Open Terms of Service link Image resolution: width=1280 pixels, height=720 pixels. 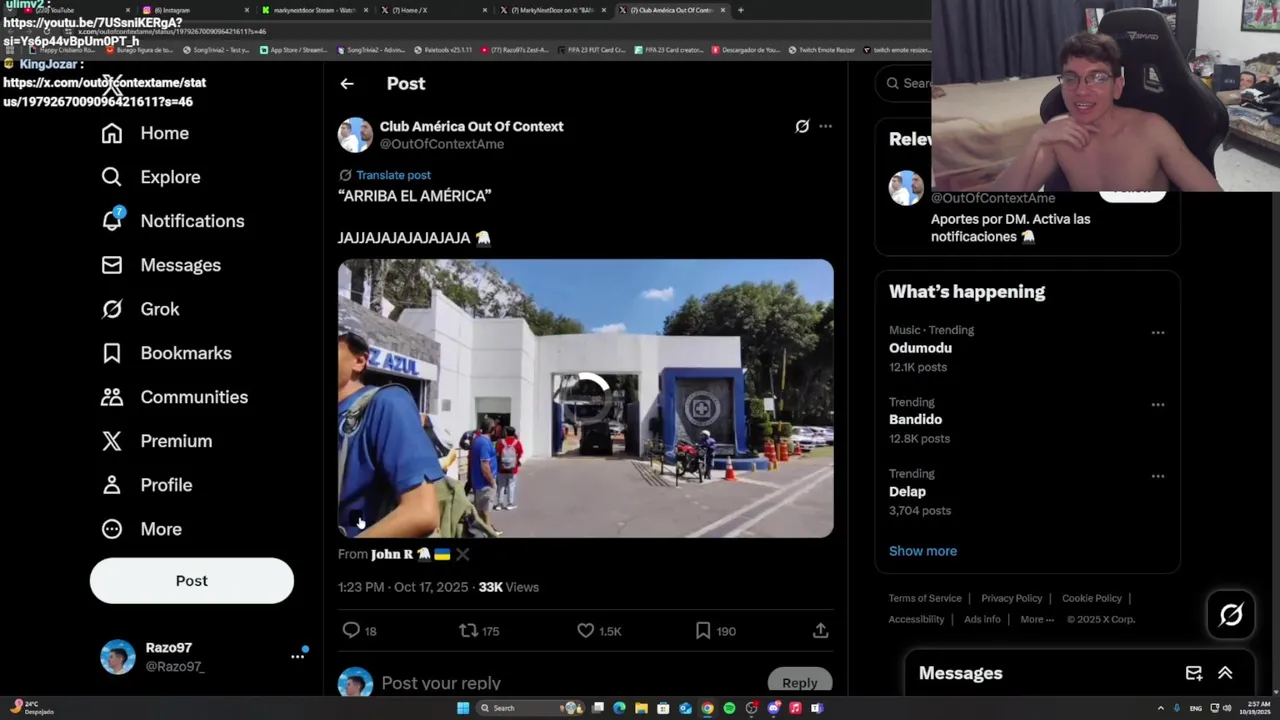coord(925,598)
